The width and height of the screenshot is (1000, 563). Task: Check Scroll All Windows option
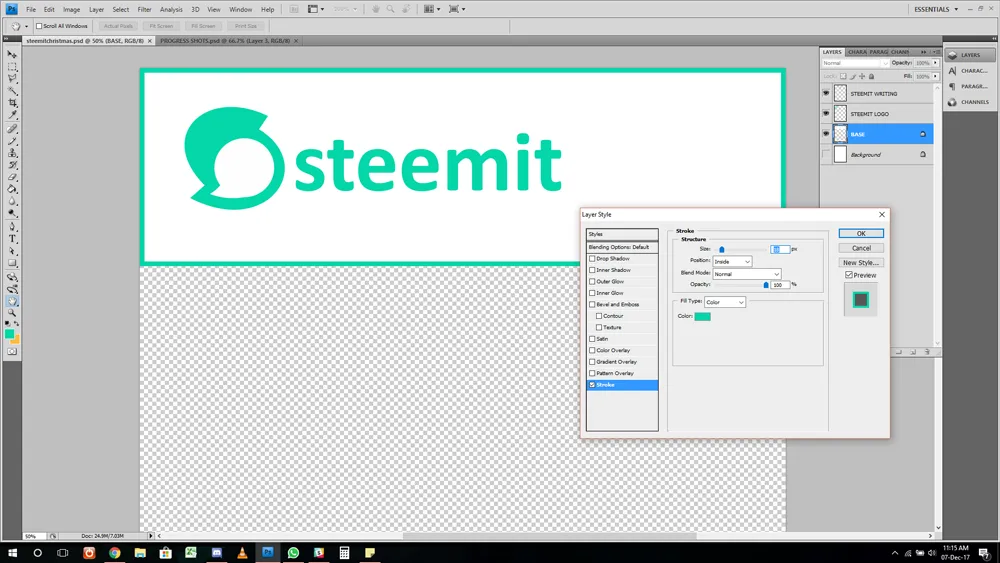[39, 26]
